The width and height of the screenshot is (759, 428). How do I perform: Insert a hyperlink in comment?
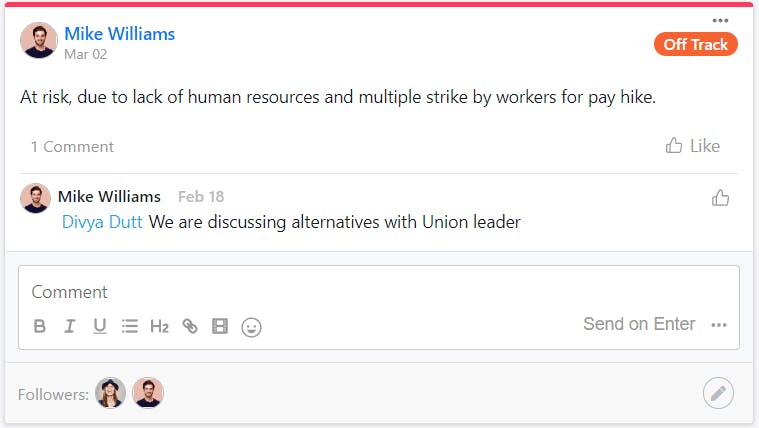[x=190, y=326]
